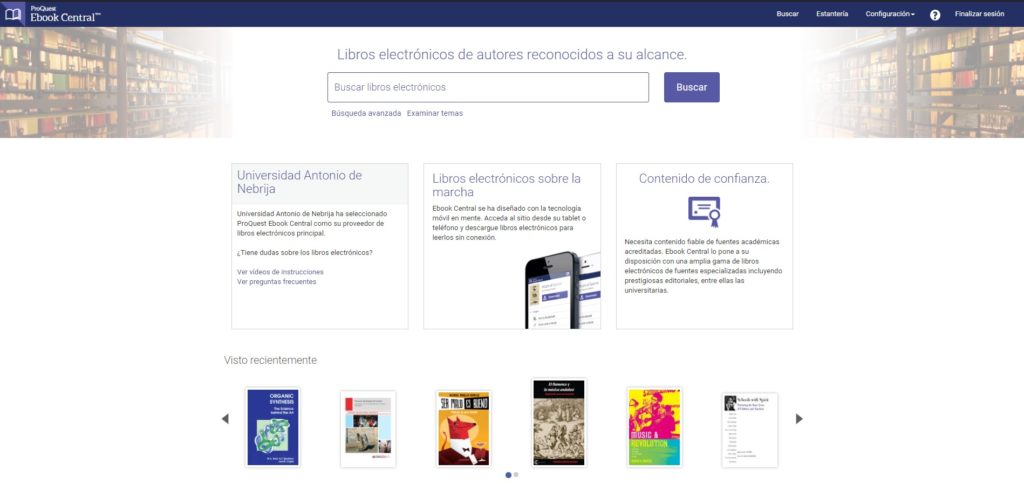The width and height of the screenshot is (1024, 484).
Task: Select the first carousel page dot
Action: pos(508,475)
